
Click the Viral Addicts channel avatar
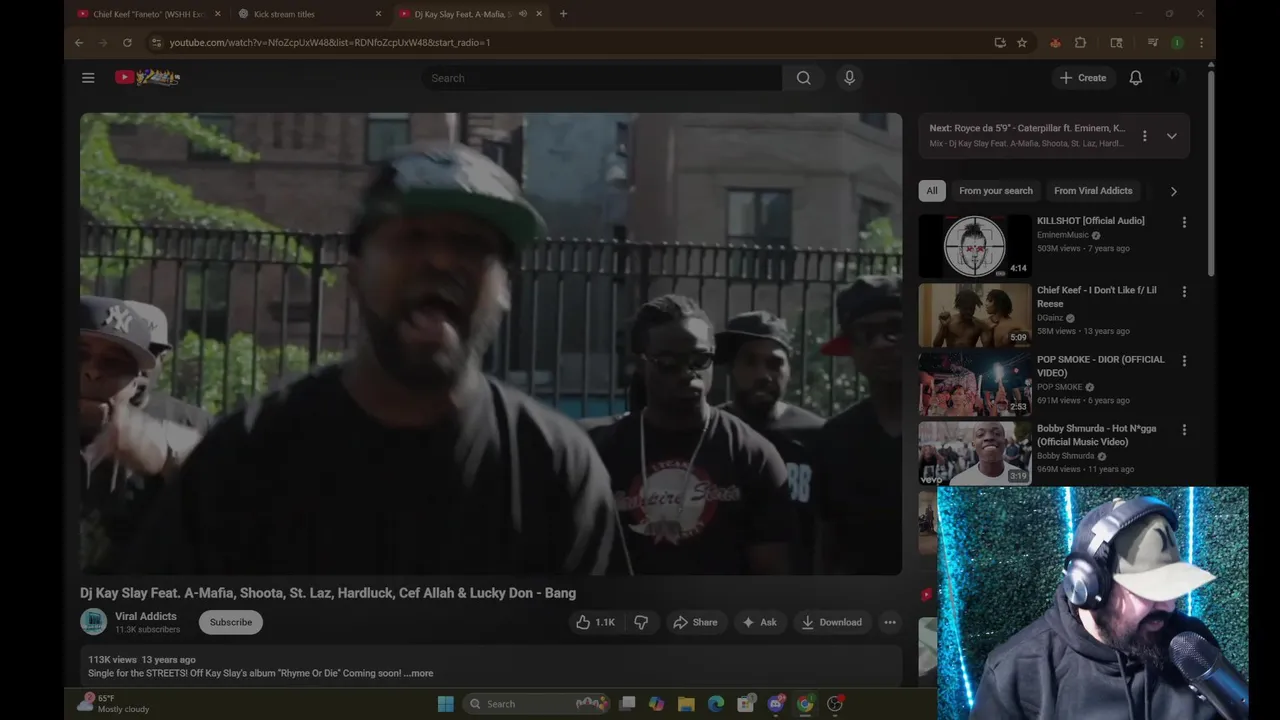[x=93, y=622]
